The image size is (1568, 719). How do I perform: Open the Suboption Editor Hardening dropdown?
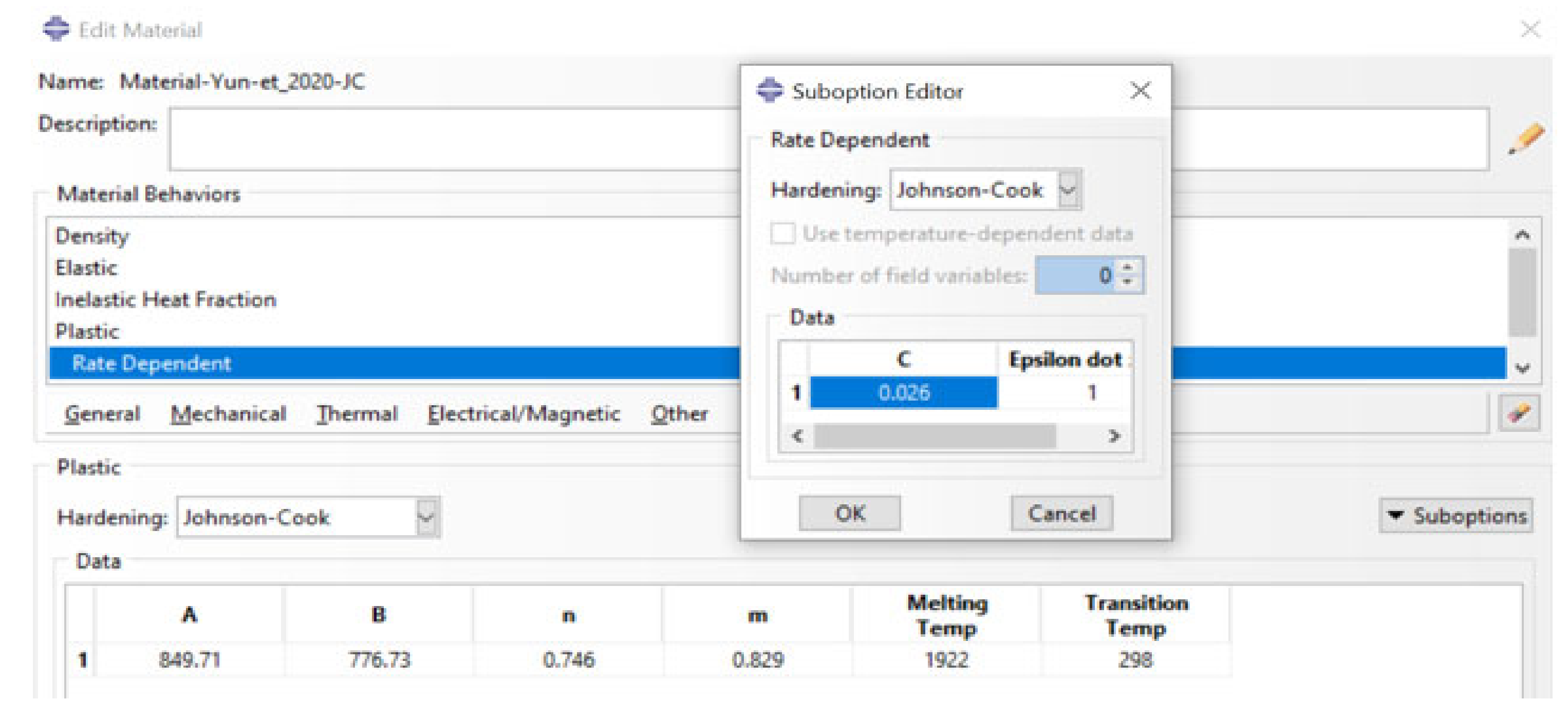(1068, 191)
